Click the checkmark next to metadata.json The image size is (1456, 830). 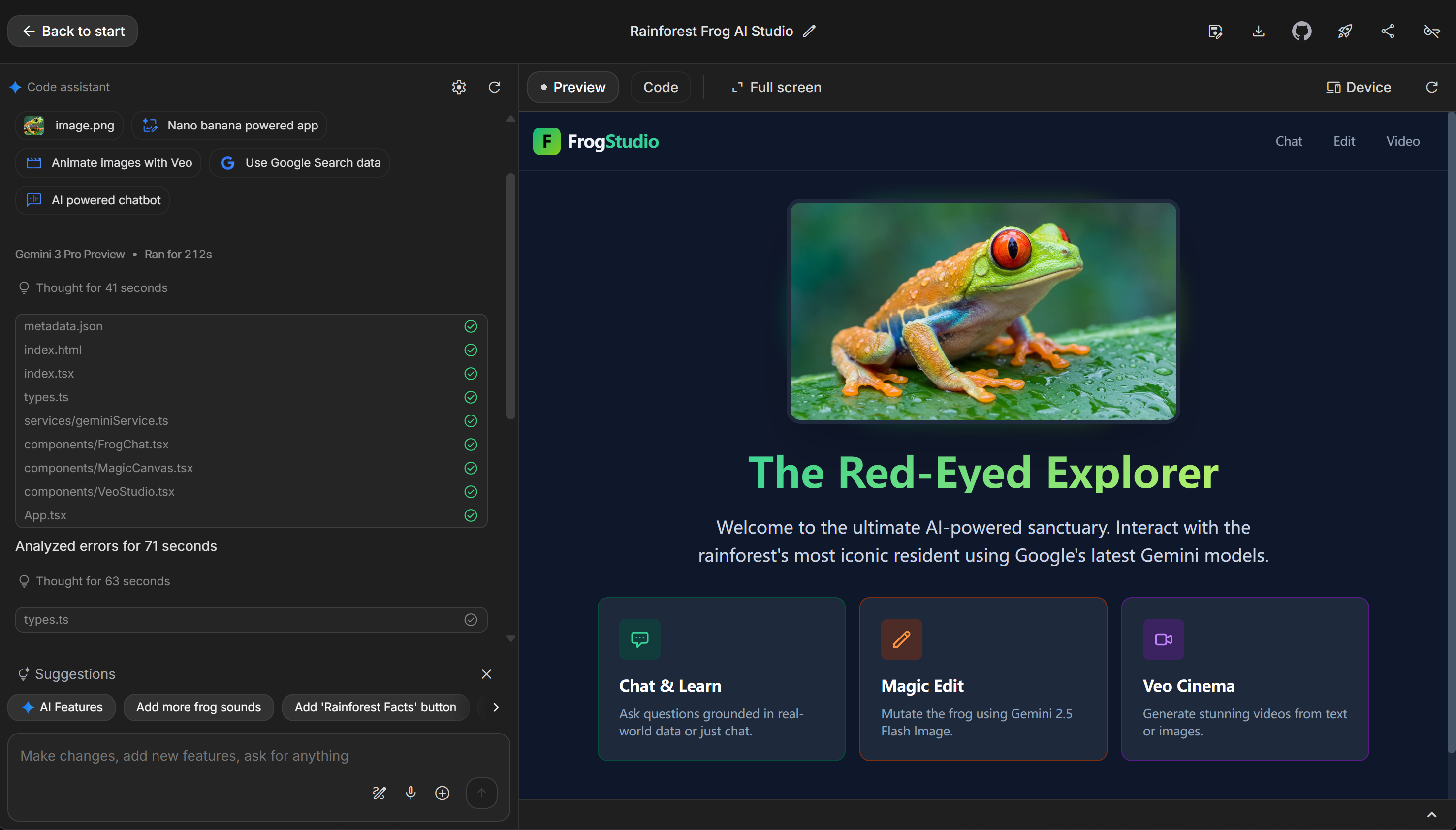tap(470, 326)
